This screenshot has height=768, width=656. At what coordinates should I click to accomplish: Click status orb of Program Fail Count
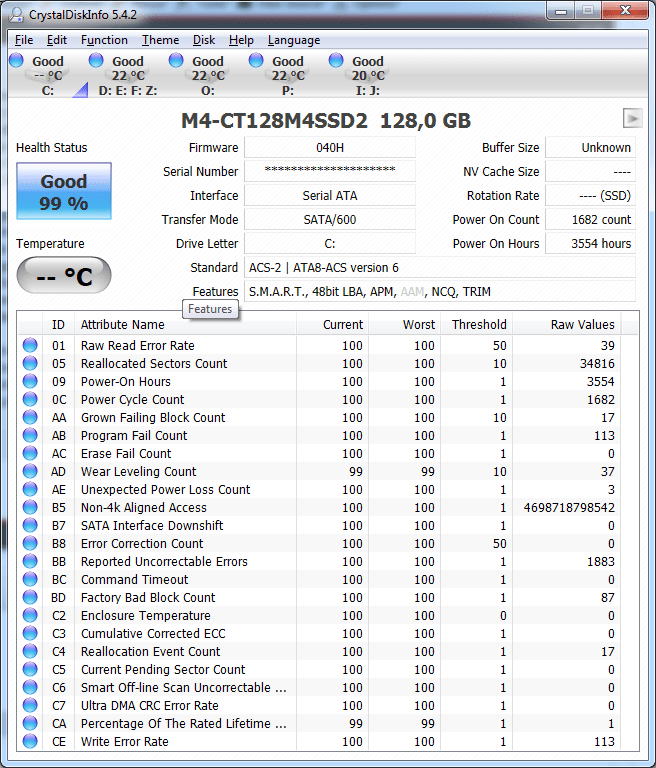coord(30,435)
